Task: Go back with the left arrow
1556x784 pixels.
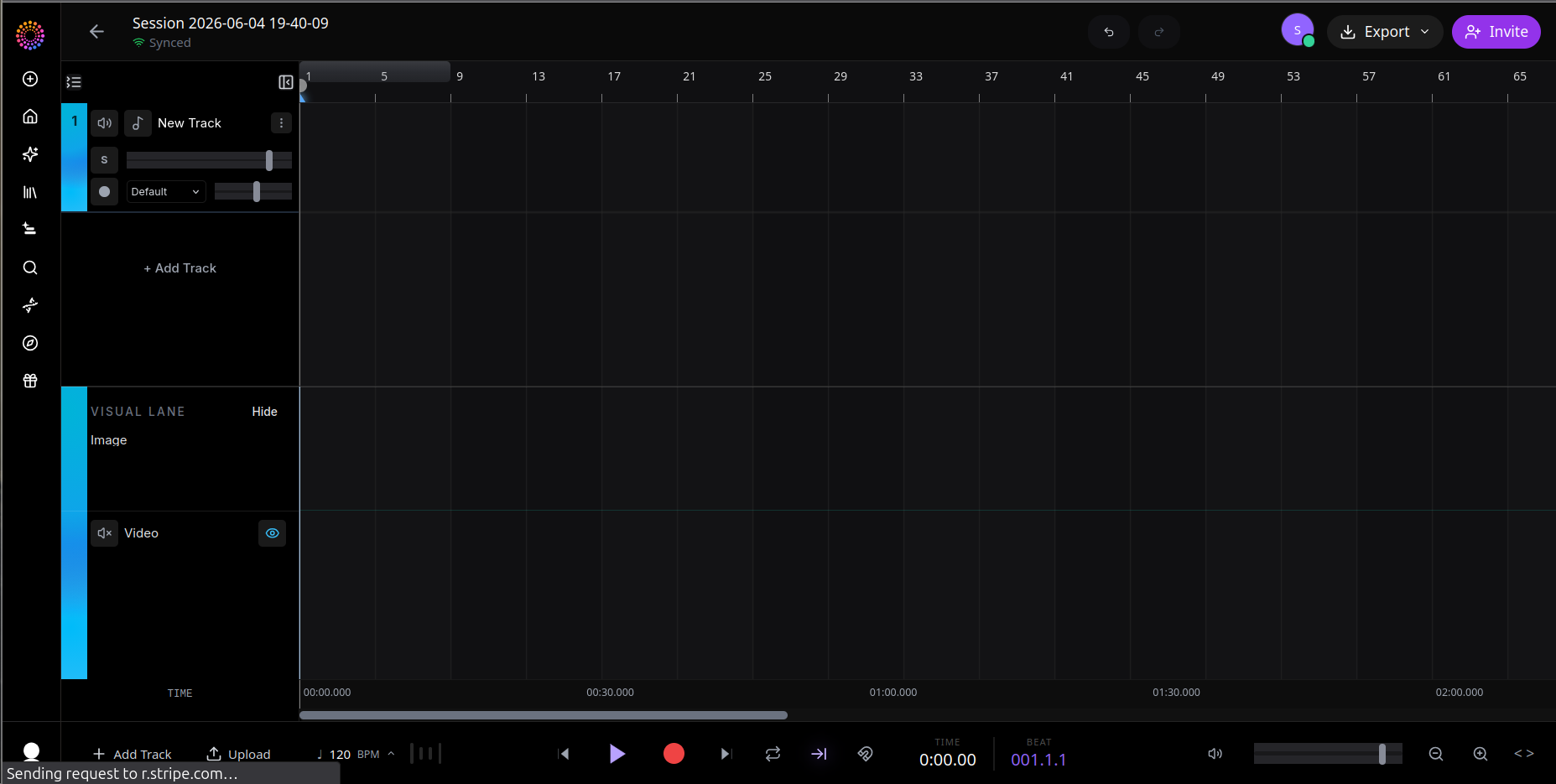Action: (96, 32)
